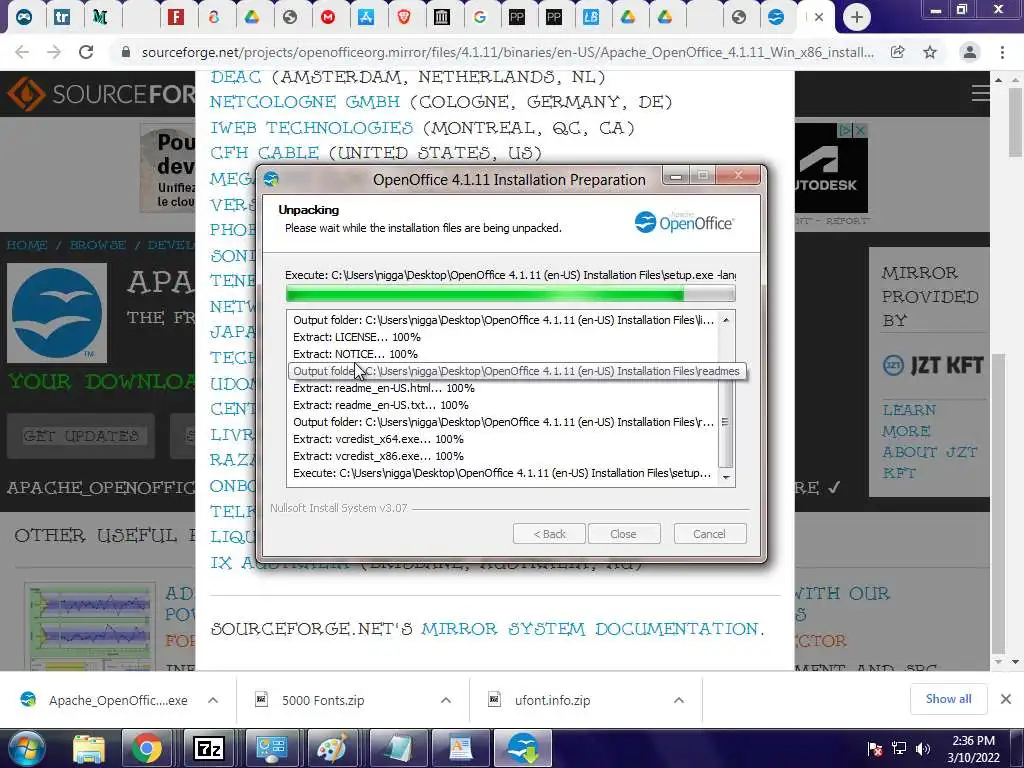Open the DEAC Amsterdam mirror link

pyautogui.click(x=235, y=77)
